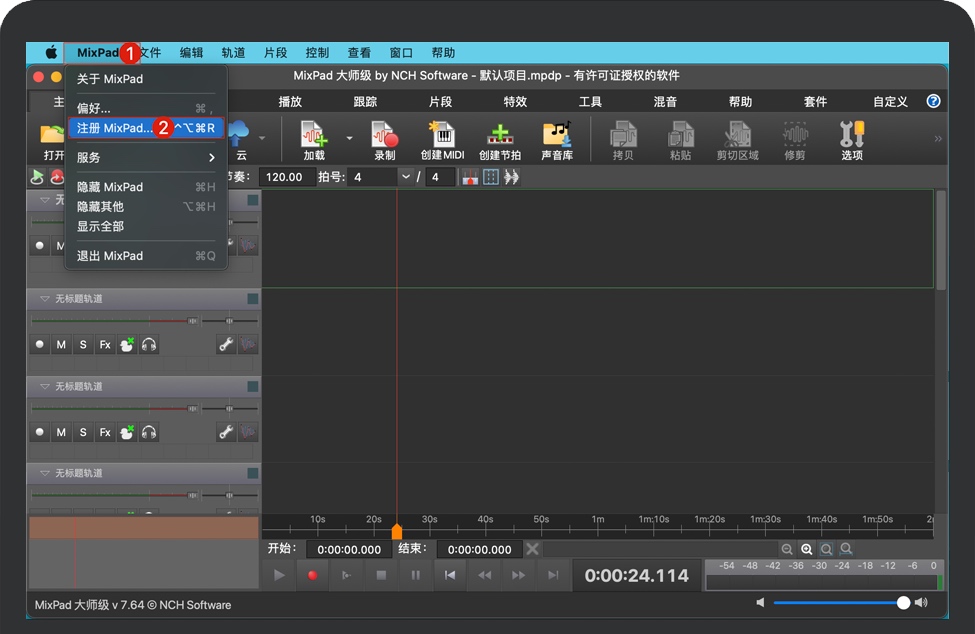Click the 粘贴 paste toolbar icon
This screenshot has height=634, width=975.
pos(680,140)
